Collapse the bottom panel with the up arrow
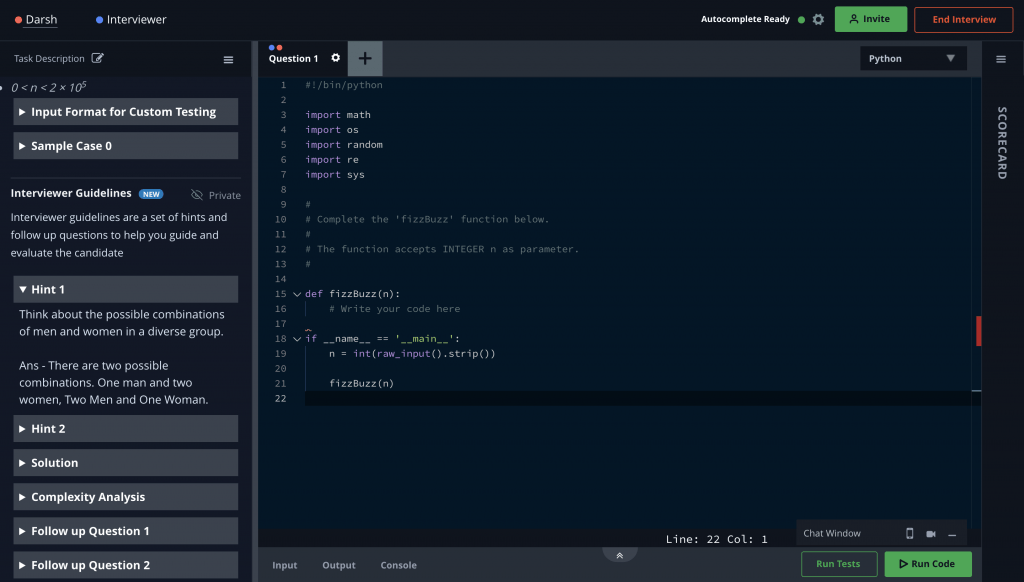The image size is (1024, 582). pyautogui.click(x=620, y=553)
